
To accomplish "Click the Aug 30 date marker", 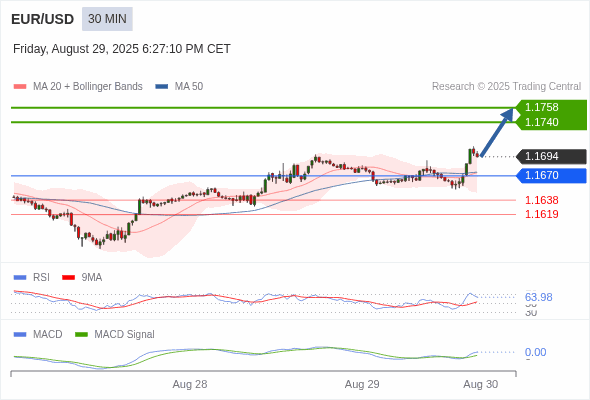I will point(481,384).
